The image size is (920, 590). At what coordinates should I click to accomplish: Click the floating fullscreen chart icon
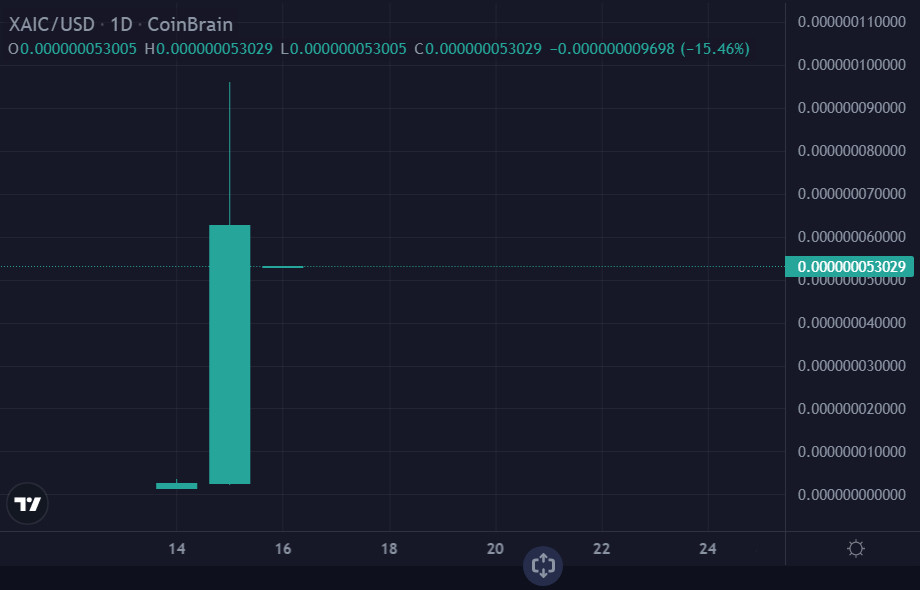point(543,565)
